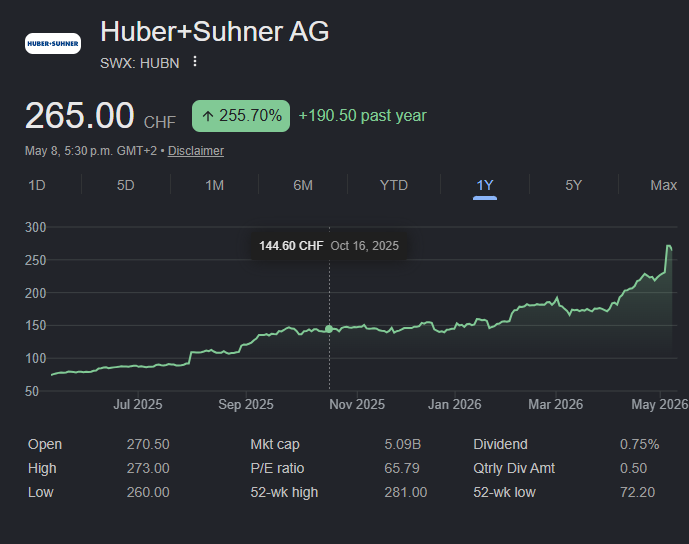The width and height of the screenshot is (689, 544).
Task: Select the 1M time range tab
Action: [214, 185]
